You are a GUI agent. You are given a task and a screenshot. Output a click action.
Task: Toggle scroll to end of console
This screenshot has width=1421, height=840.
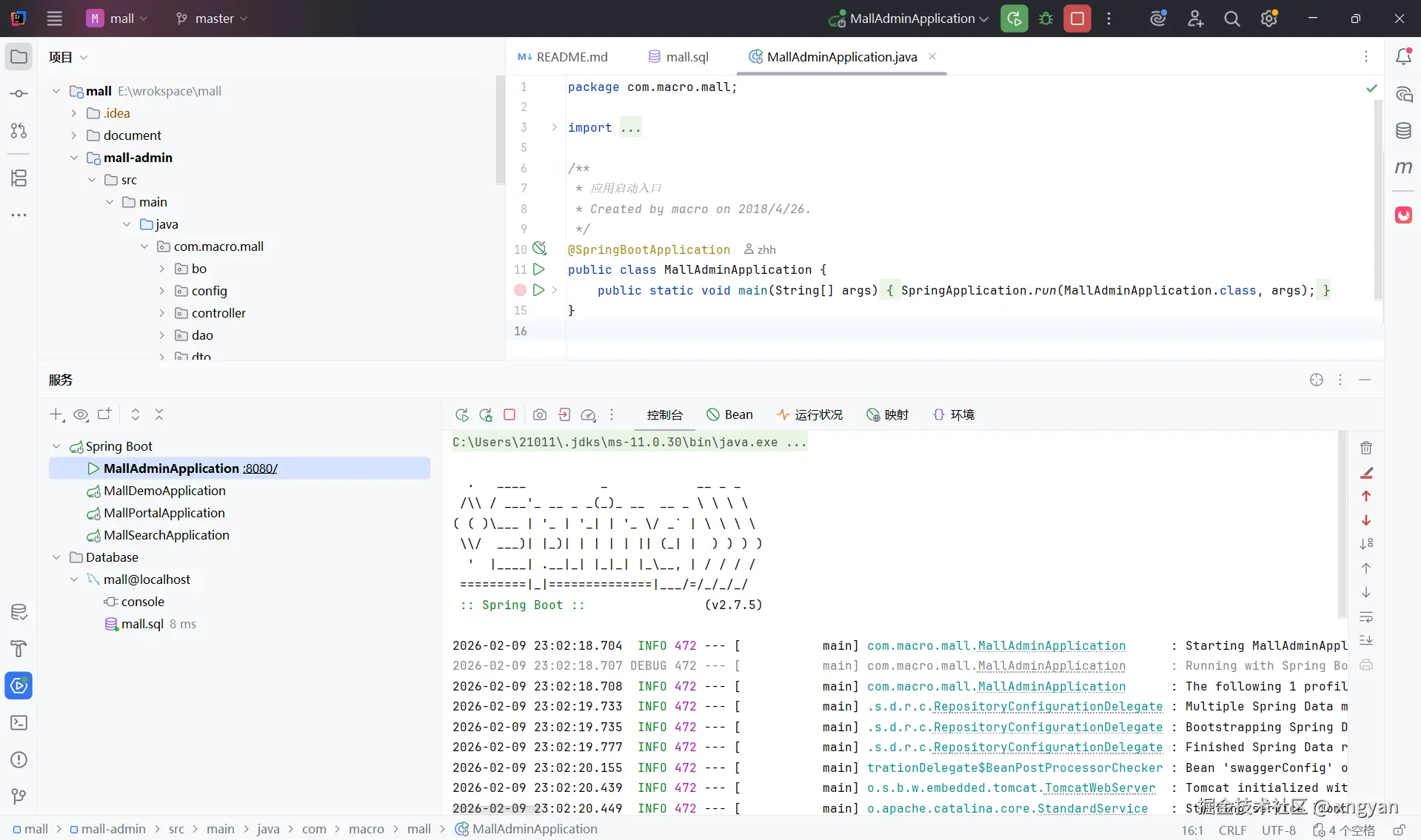[x=1366, y=640]
